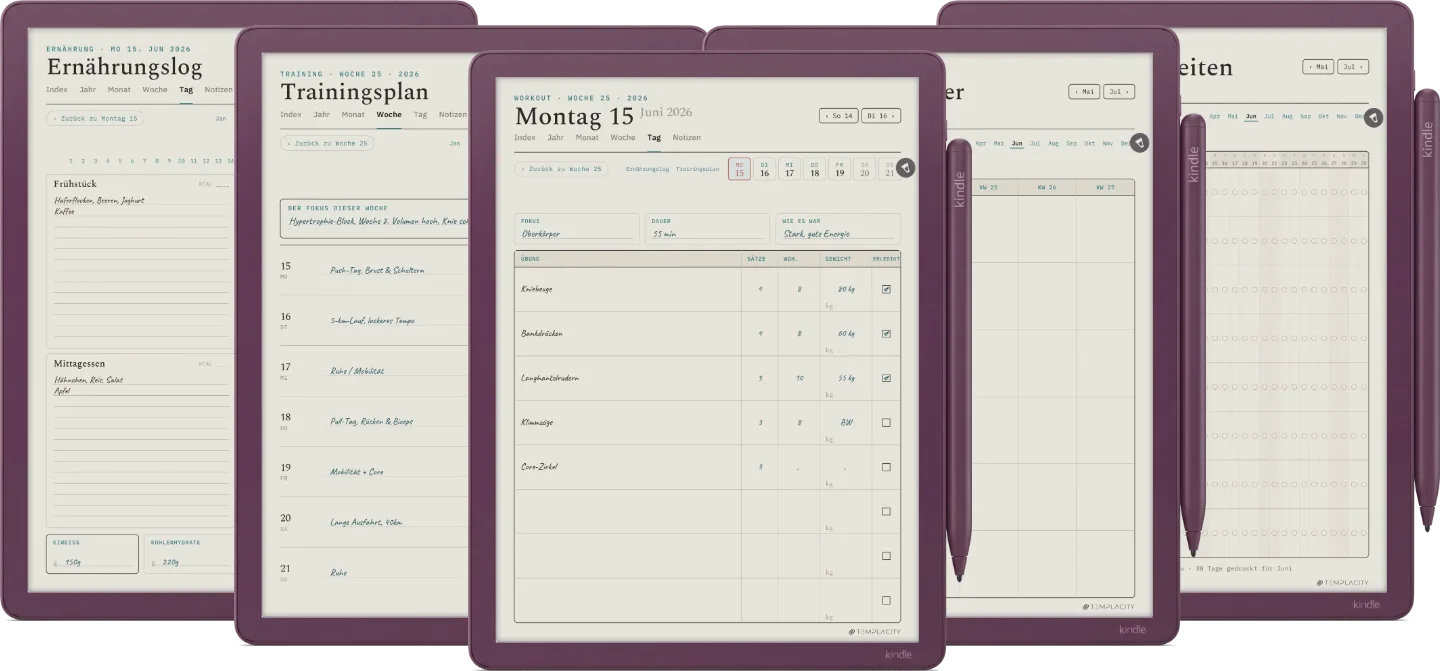Select day FR 19 in the week strip
Image resolution: width=1440 pixels, height=671 pixels.
click(x=839, y=169)
